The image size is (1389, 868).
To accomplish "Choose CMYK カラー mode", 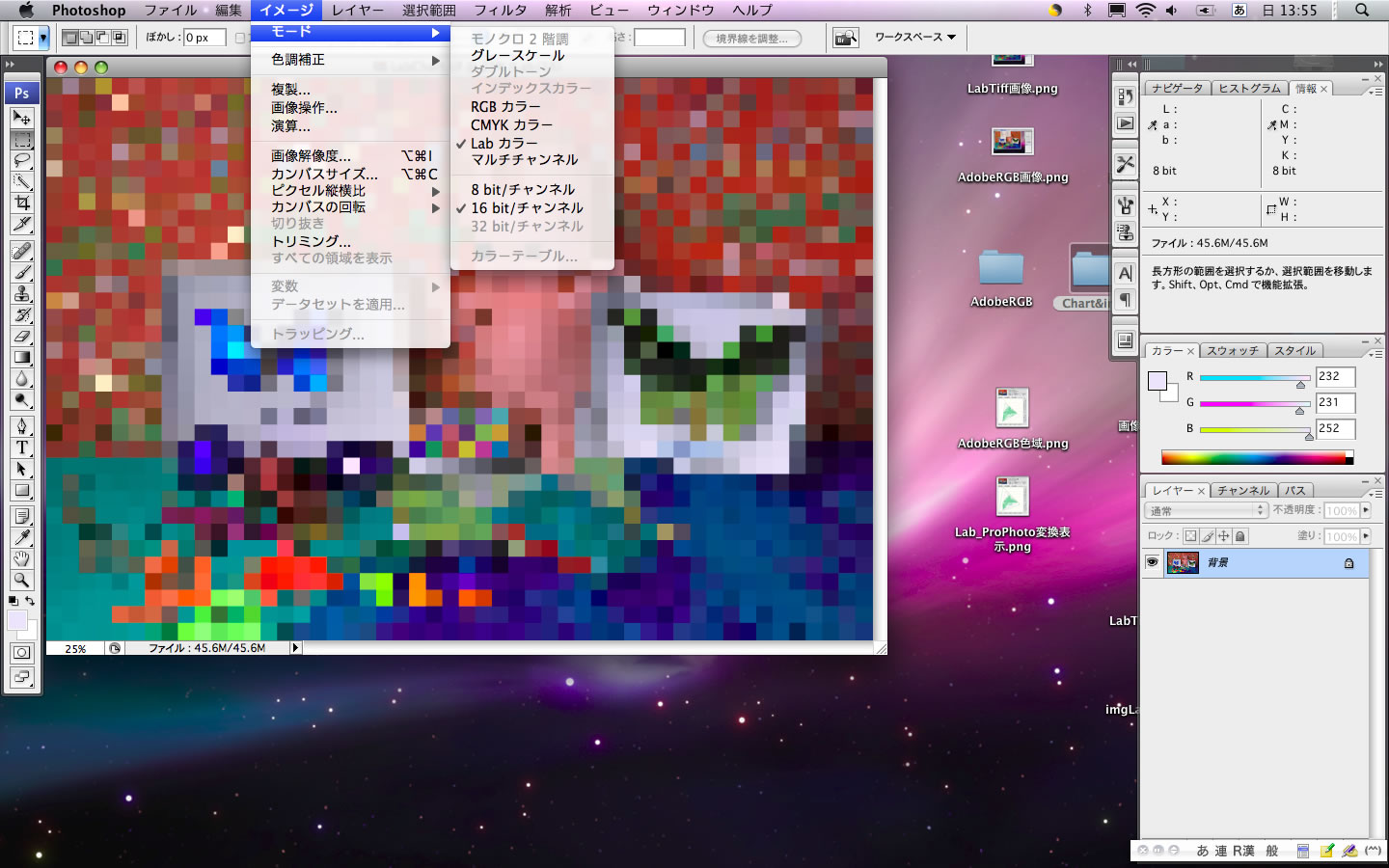I will pos(532,125).
